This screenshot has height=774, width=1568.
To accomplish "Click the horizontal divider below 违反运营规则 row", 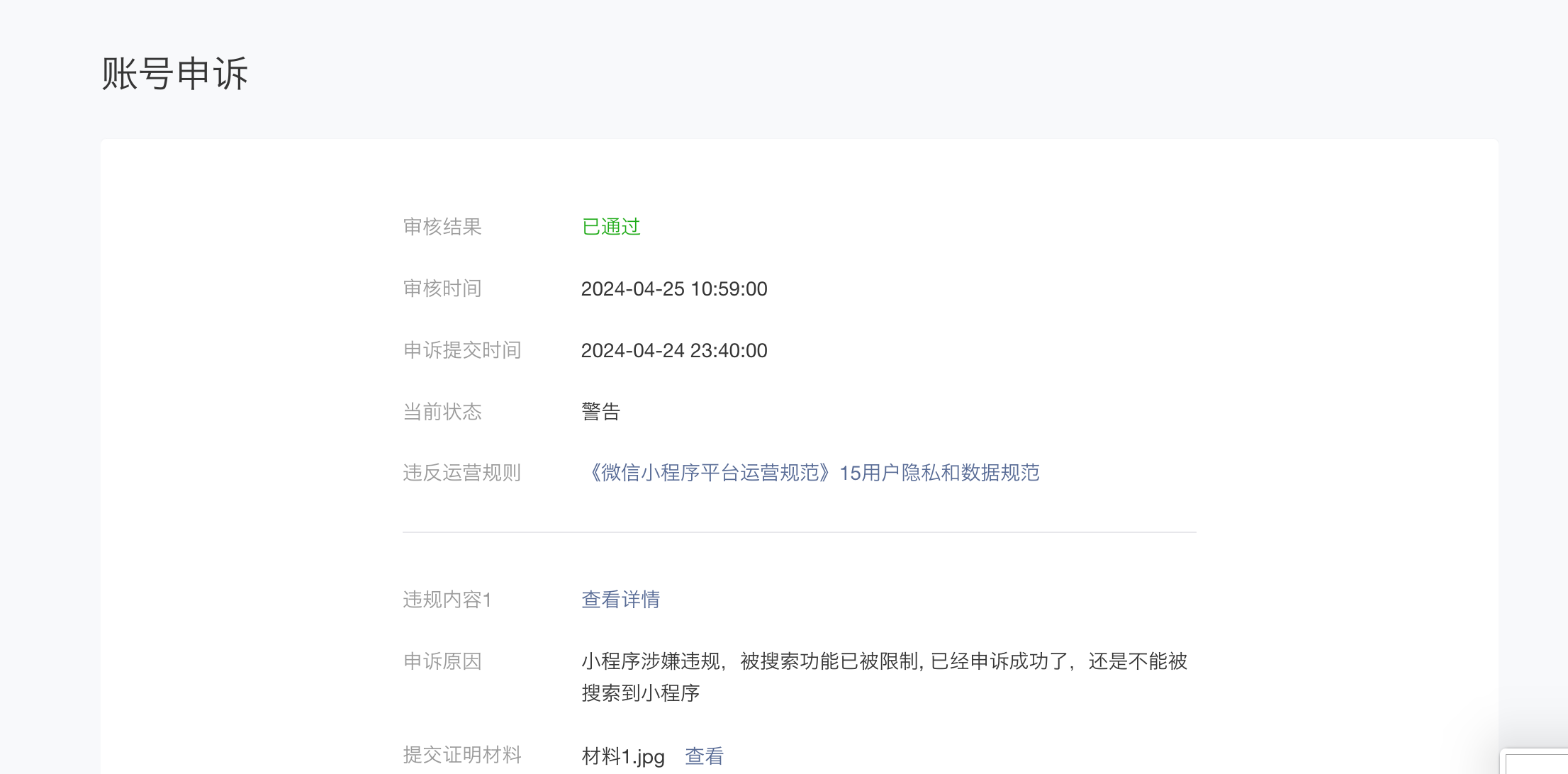I will tap(799, 532).
